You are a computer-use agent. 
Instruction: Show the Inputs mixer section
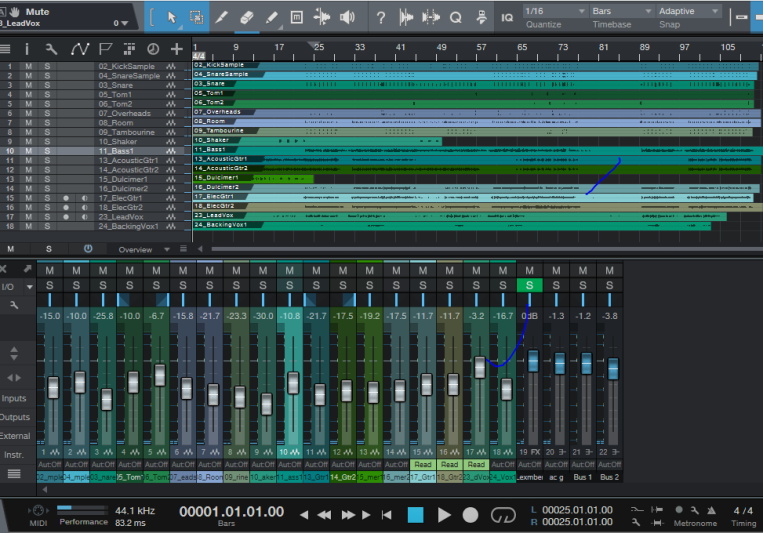14,399
